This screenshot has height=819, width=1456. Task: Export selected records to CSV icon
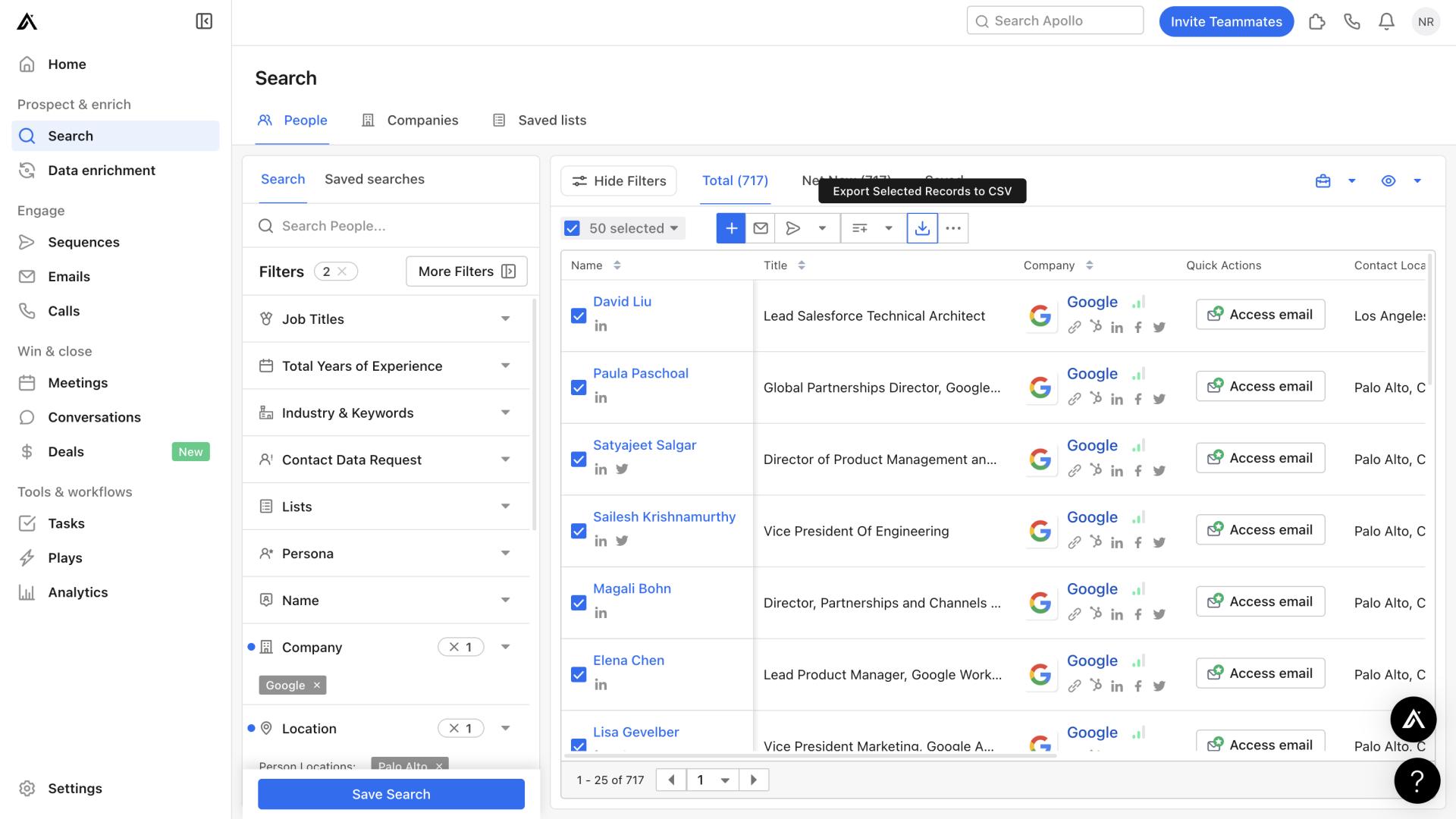click(922, 228)
